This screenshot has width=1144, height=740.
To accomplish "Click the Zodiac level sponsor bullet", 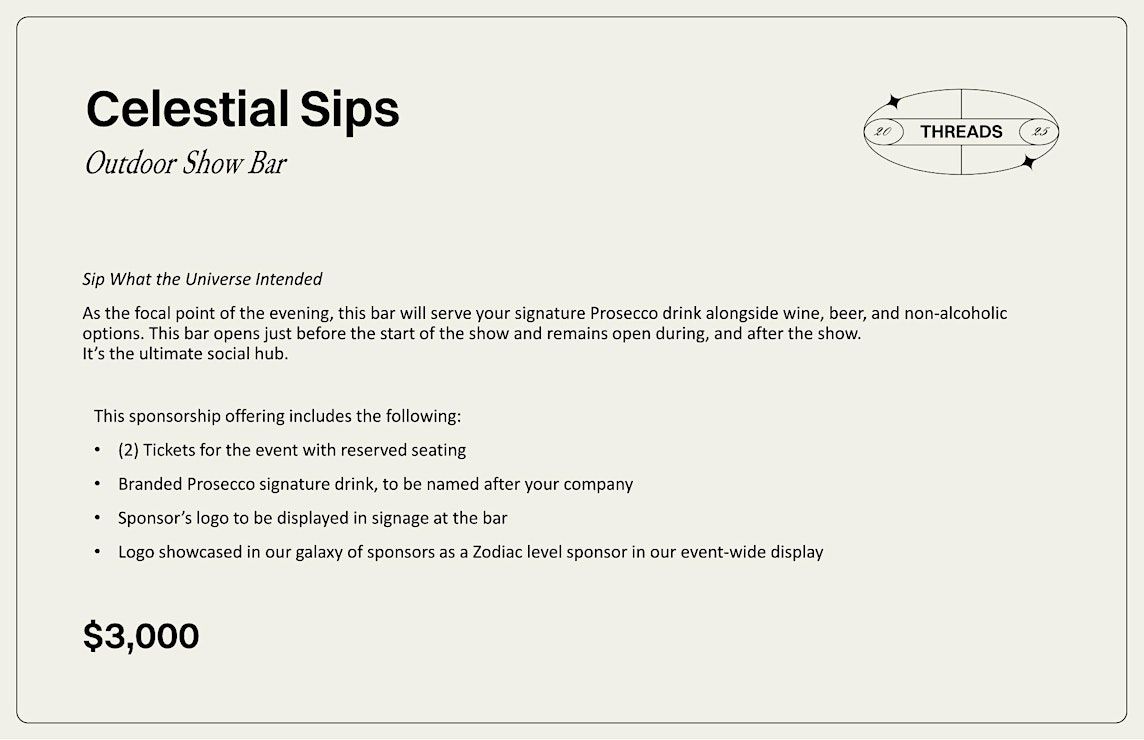I will (x=471, y=552).
